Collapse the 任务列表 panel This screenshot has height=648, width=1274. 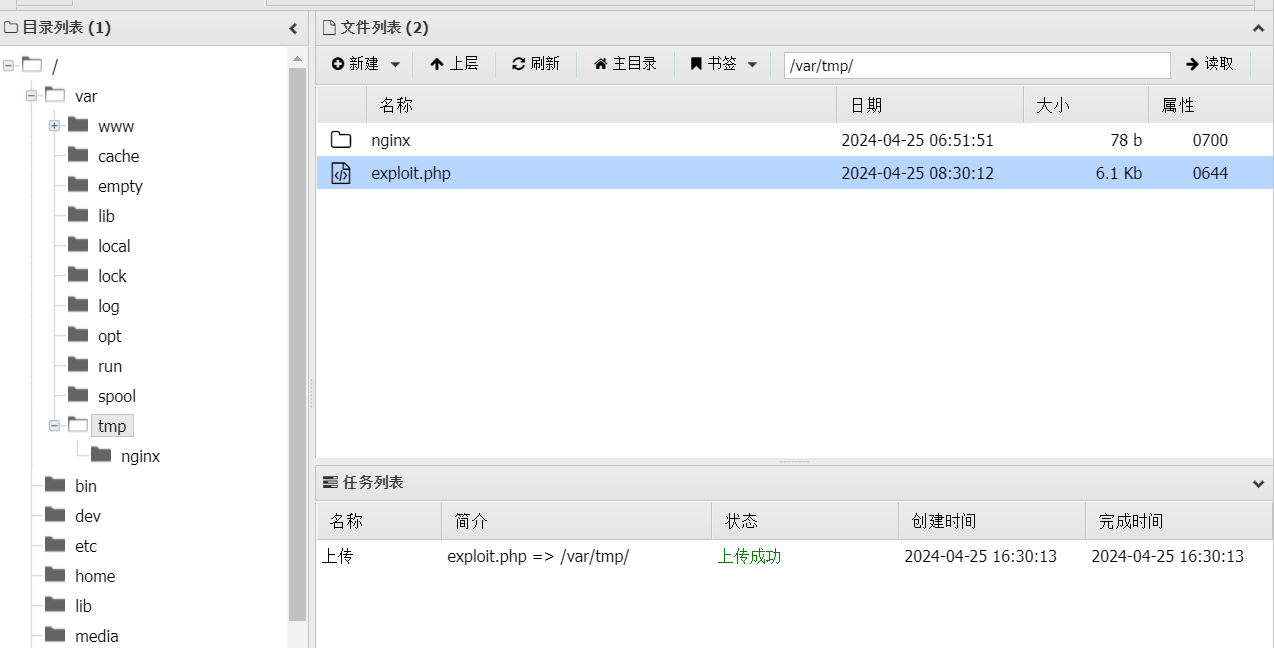(1258, 483)
